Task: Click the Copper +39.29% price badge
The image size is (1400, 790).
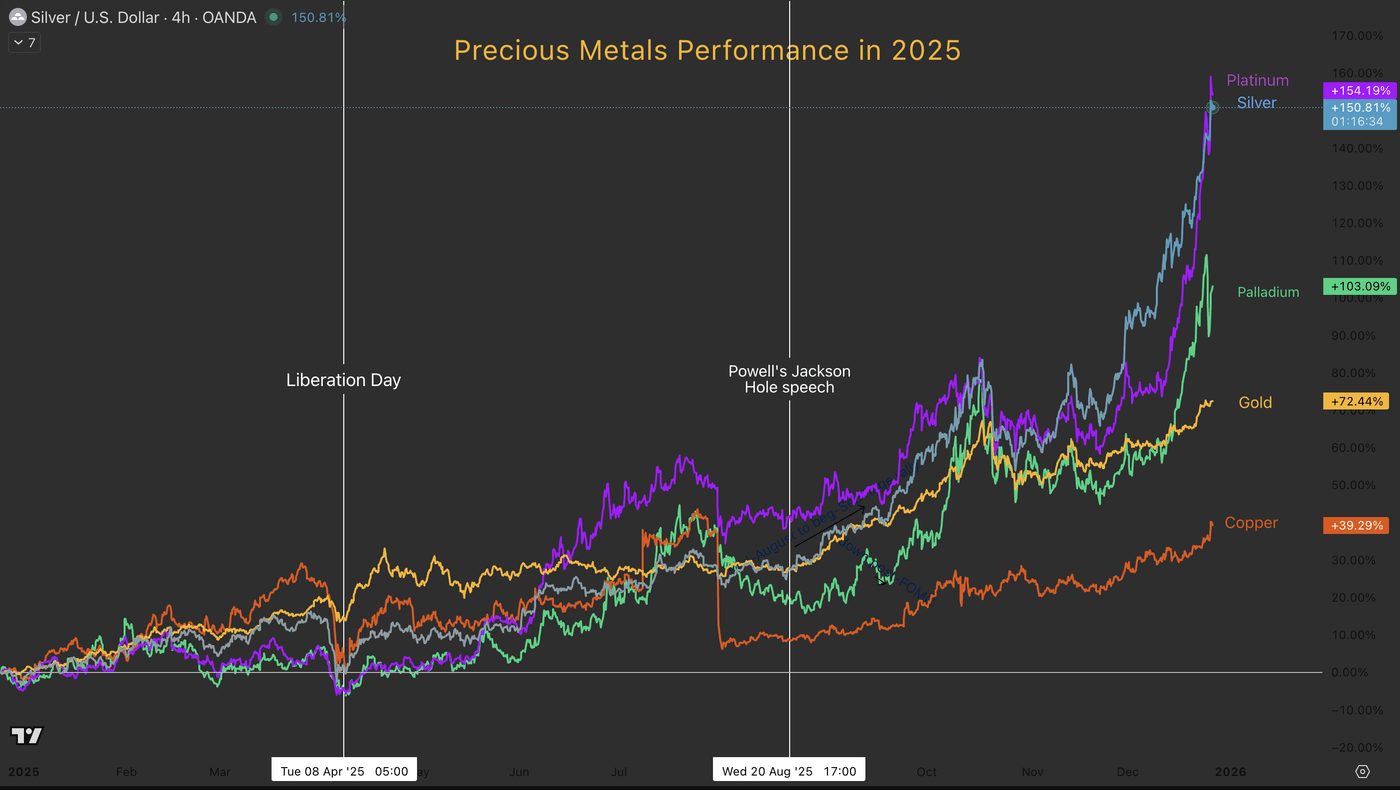Action: point(1356,524)
